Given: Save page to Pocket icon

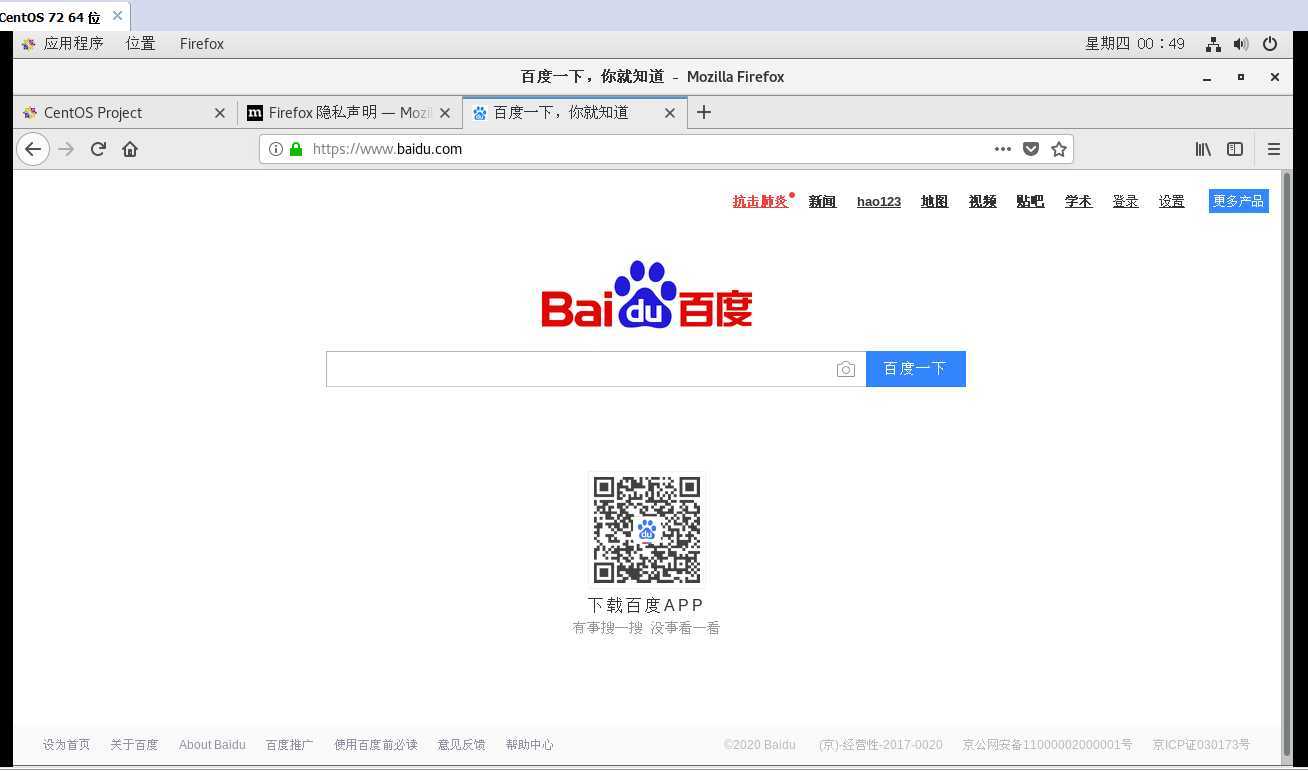Looking at the screenshot, I should coord(1031,149).
